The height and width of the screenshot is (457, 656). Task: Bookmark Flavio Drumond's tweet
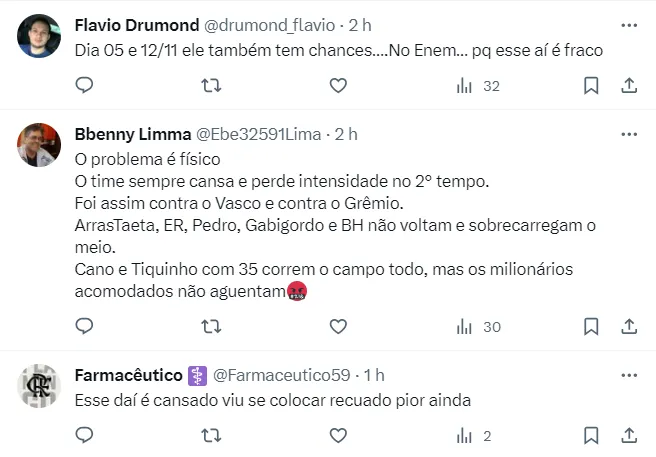(591, 86)
